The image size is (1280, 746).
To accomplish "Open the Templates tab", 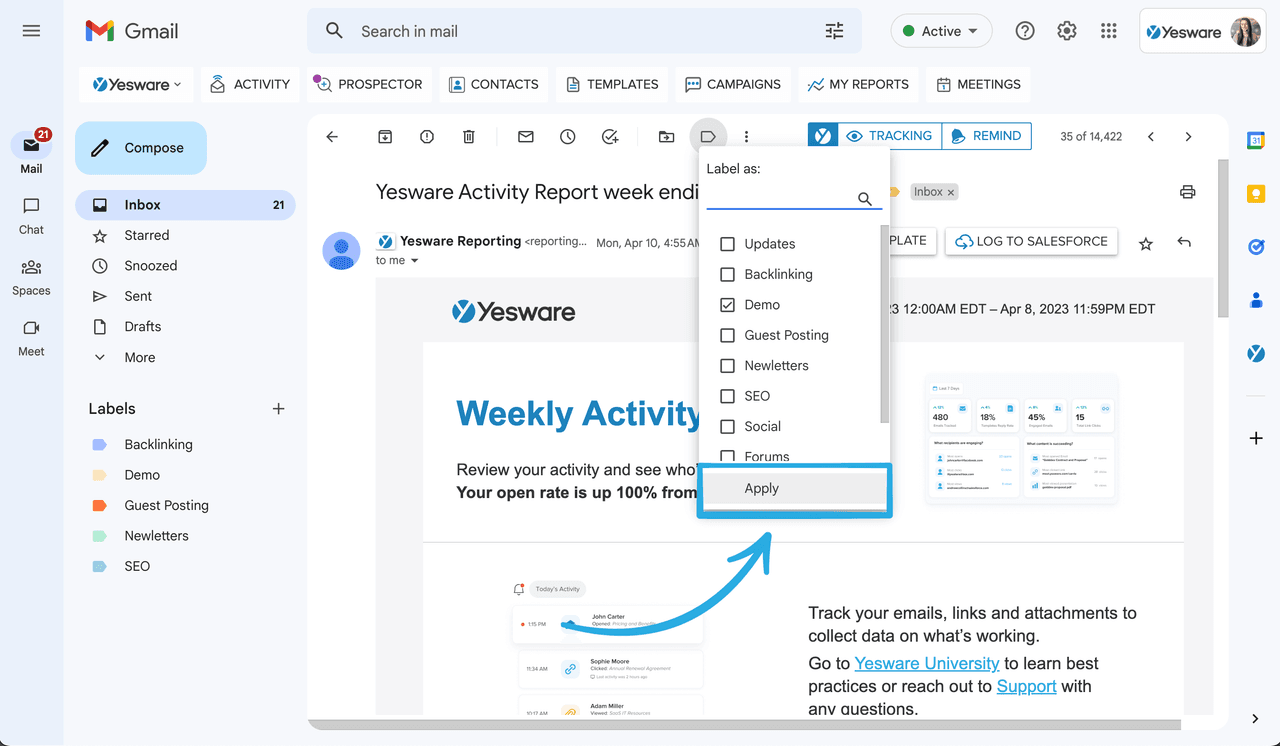I will pos(612,85).
